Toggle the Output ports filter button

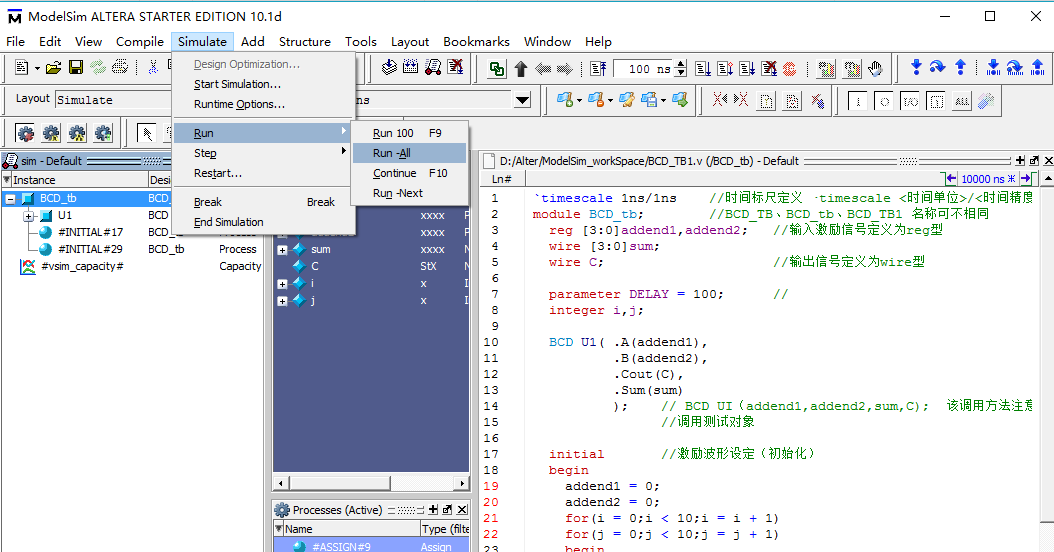coord(884,102)
